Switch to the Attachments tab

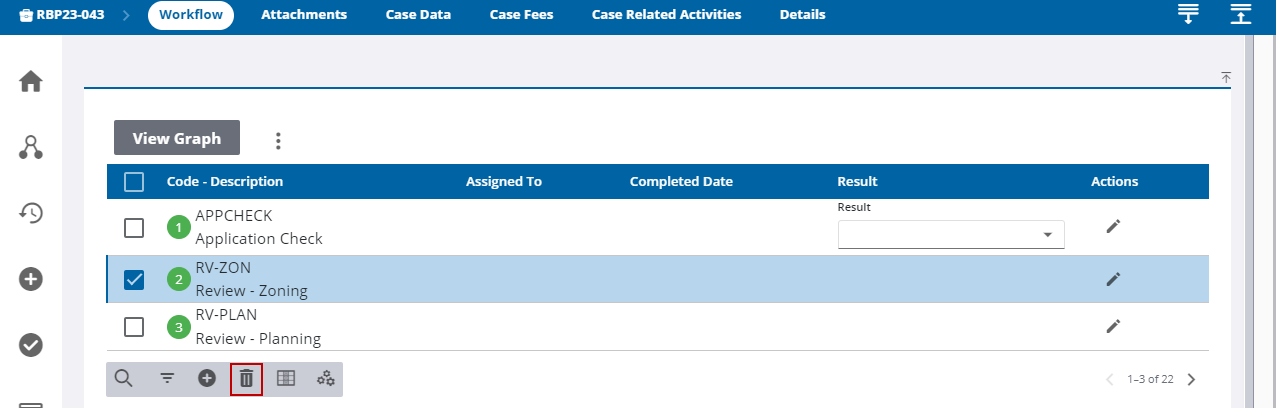[x=304, y=15]
